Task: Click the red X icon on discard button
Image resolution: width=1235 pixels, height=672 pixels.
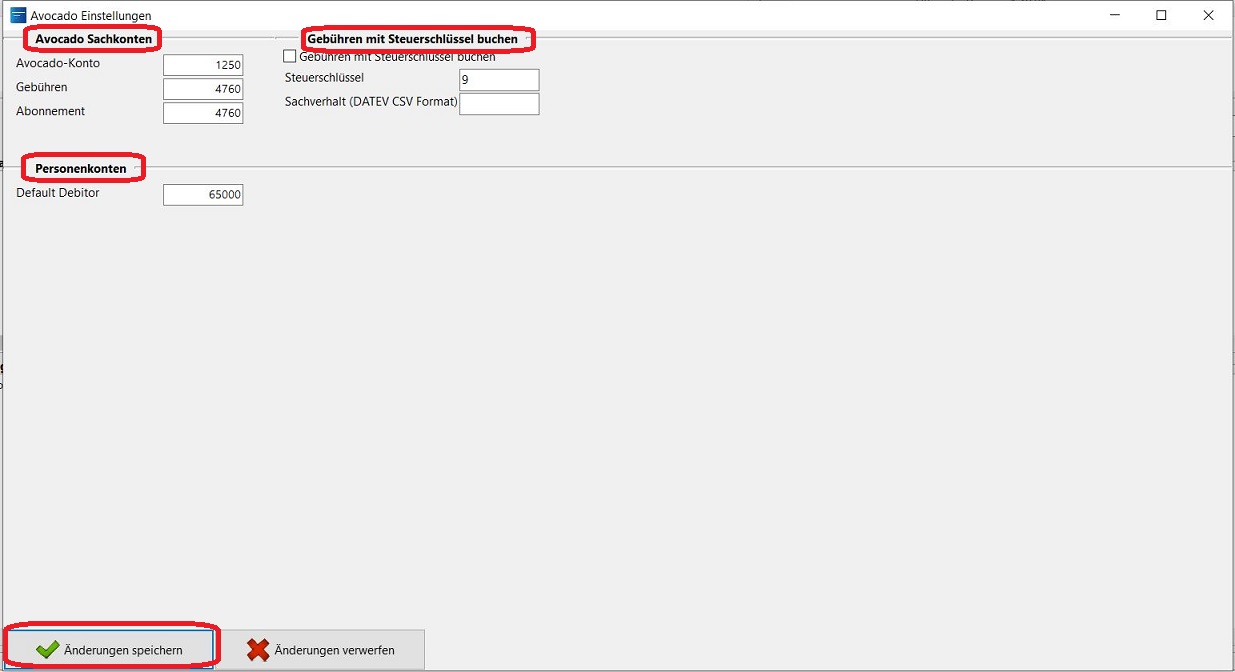Action: click(x=258, y=650)
